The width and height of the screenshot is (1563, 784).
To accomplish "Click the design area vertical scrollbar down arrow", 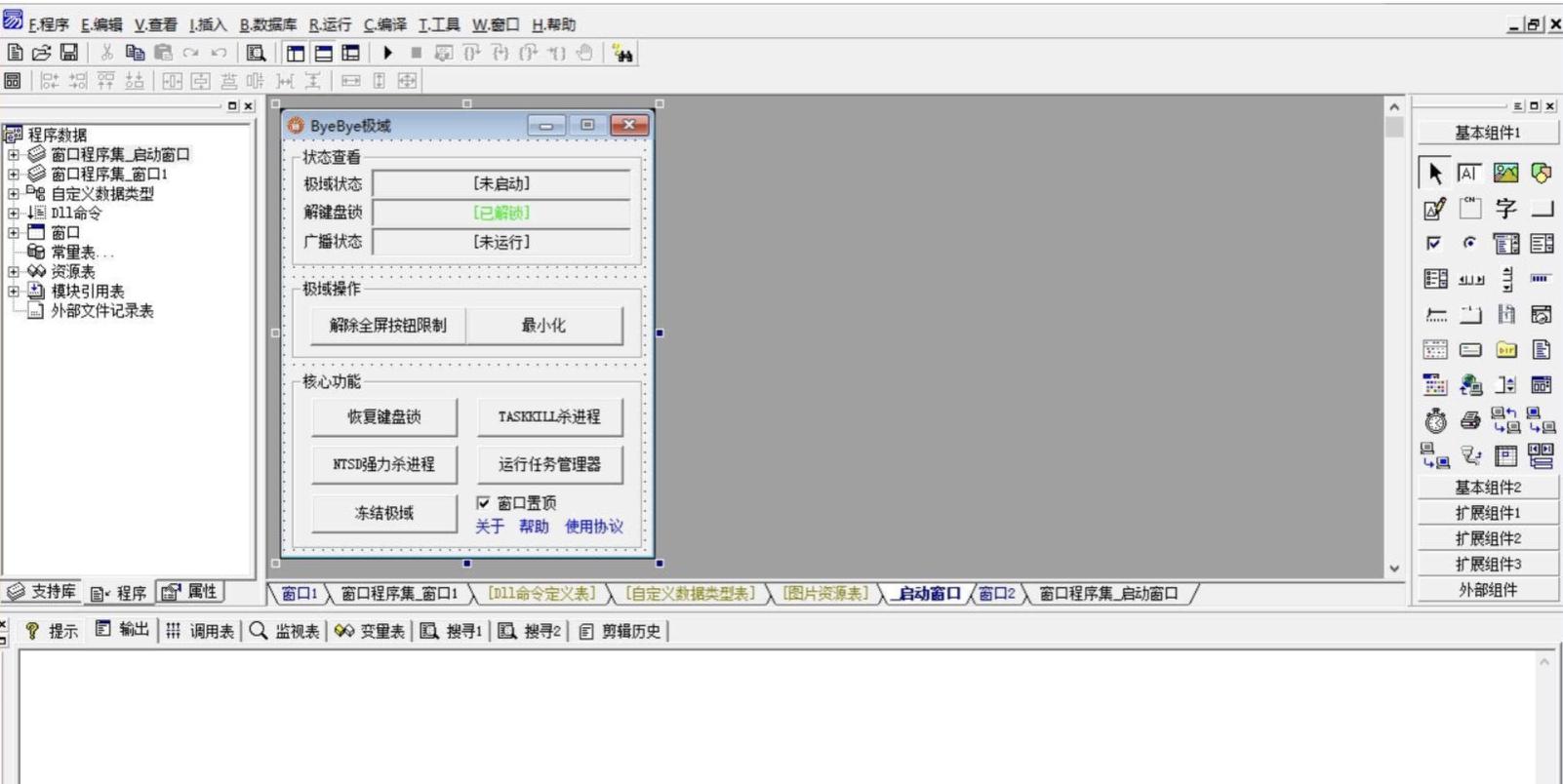I will click(x=1394, y=568).
